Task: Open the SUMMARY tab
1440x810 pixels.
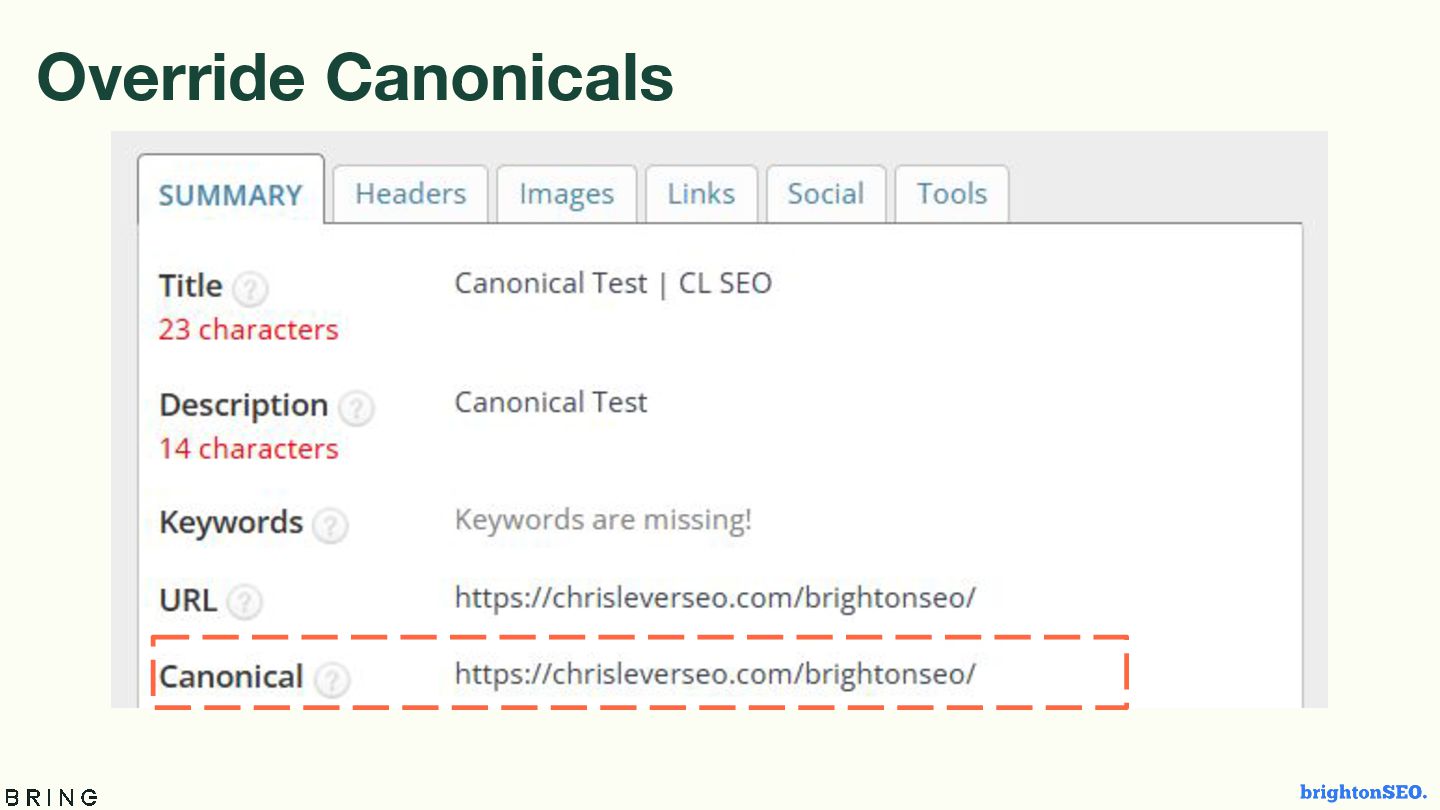Action: (x=230, y=195)
